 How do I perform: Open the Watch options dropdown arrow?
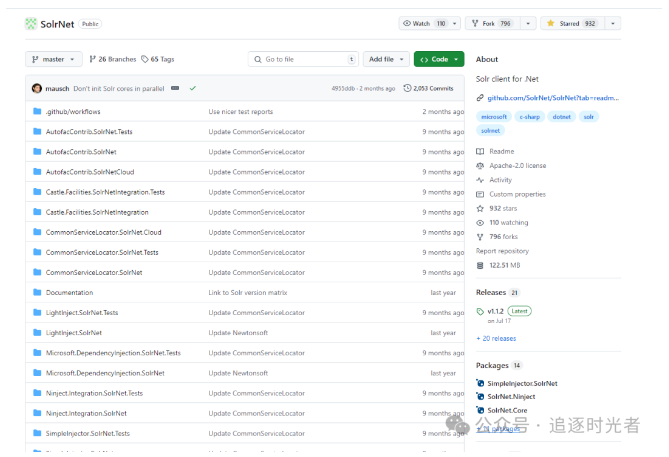tap(455, 23)
